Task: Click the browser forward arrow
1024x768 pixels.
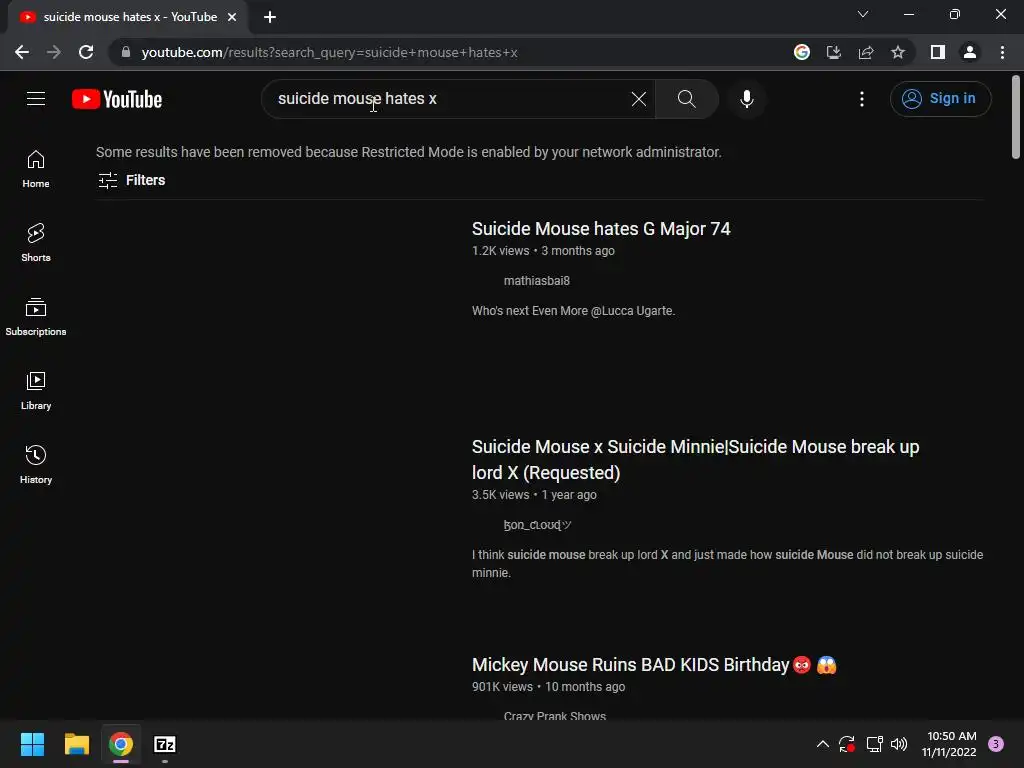Action: [54, 52]
